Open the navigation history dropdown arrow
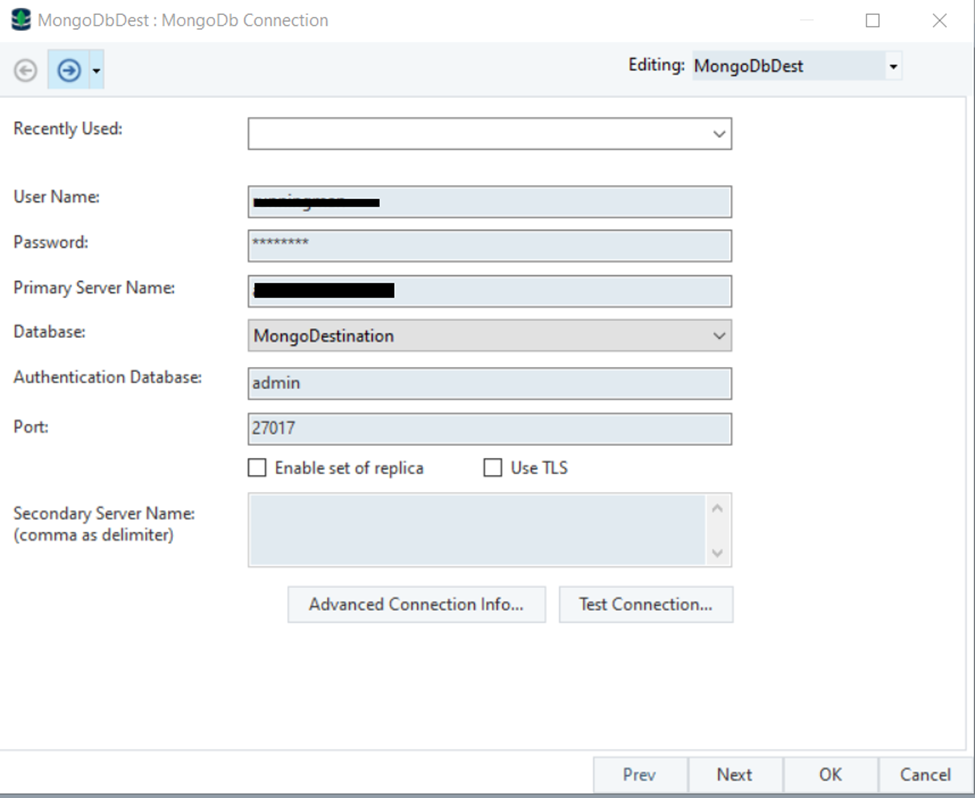The height and width of the screenshot is (798, 975). tap(95, 71)
